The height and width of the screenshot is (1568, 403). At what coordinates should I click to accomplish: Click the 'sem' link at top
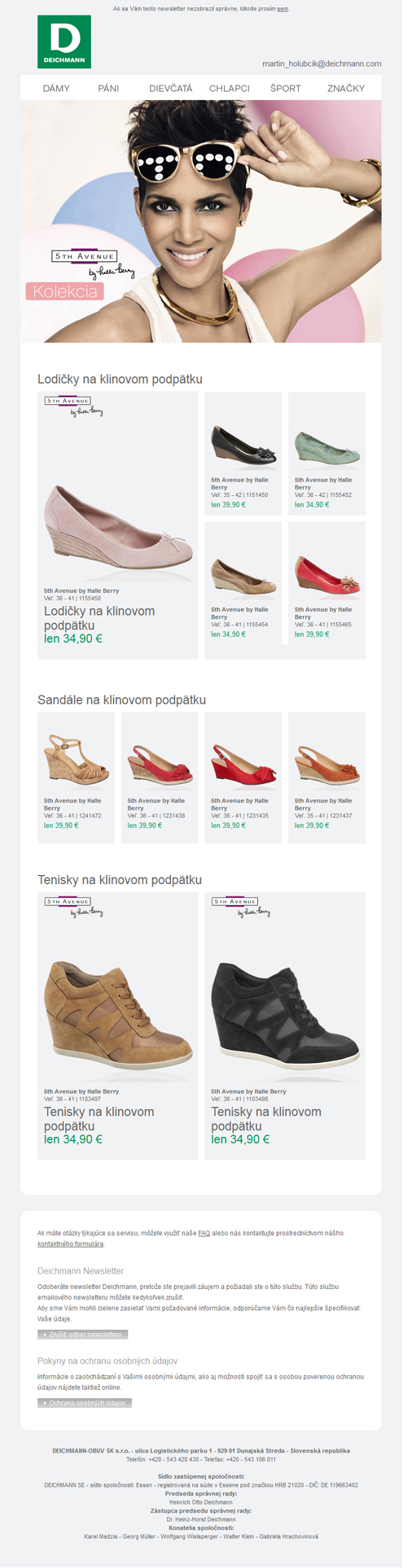(283, 9)
